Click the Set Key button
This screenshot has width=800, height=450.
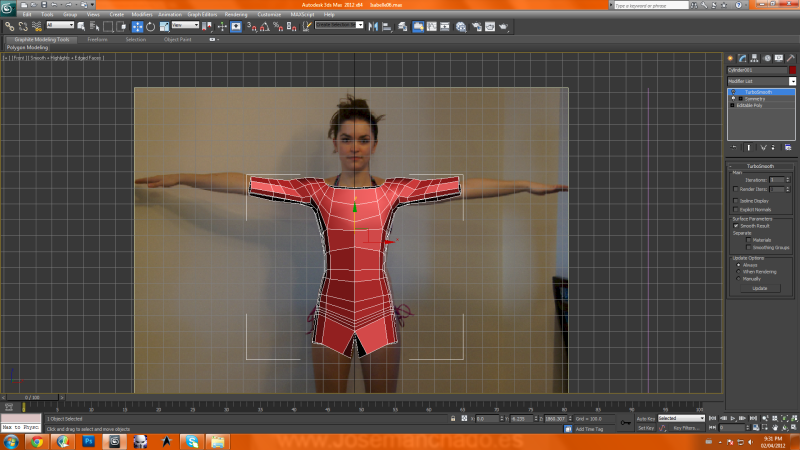[x=646, y=428]
